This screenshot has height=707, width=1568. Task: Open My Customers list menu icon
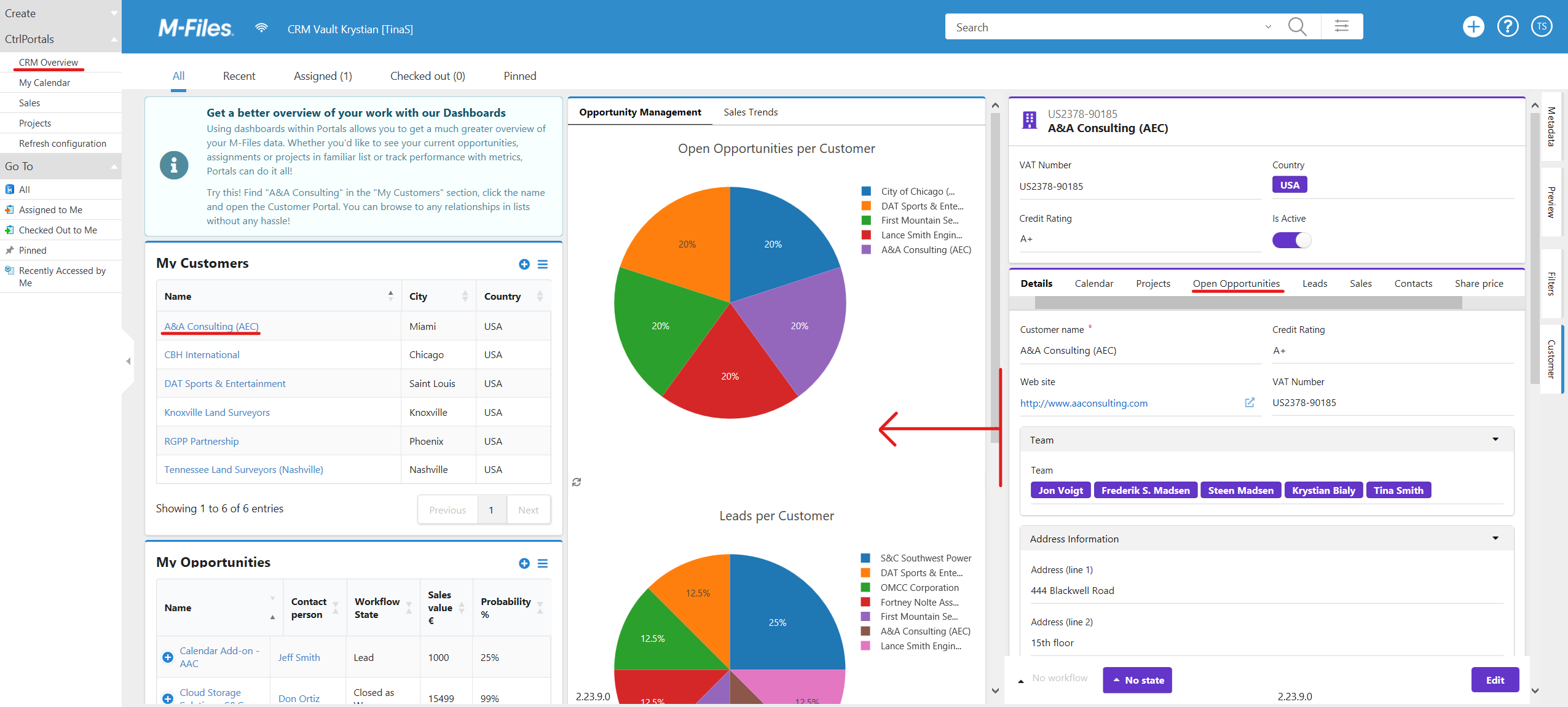[543, 264]
